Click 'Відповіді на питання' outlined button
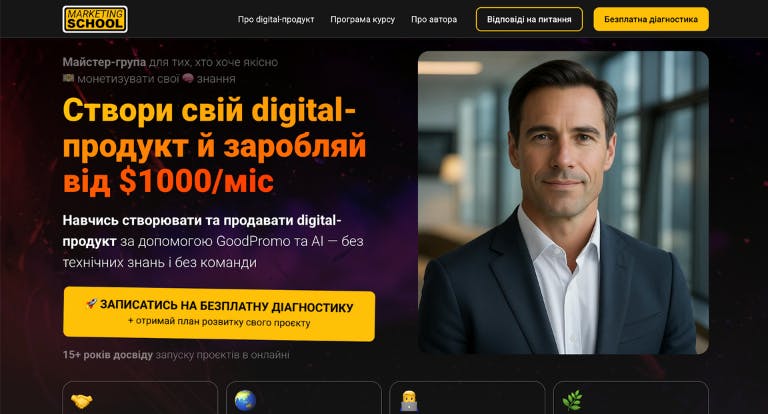This screenshot has width=768, height=414. click(x=529, y=20)
